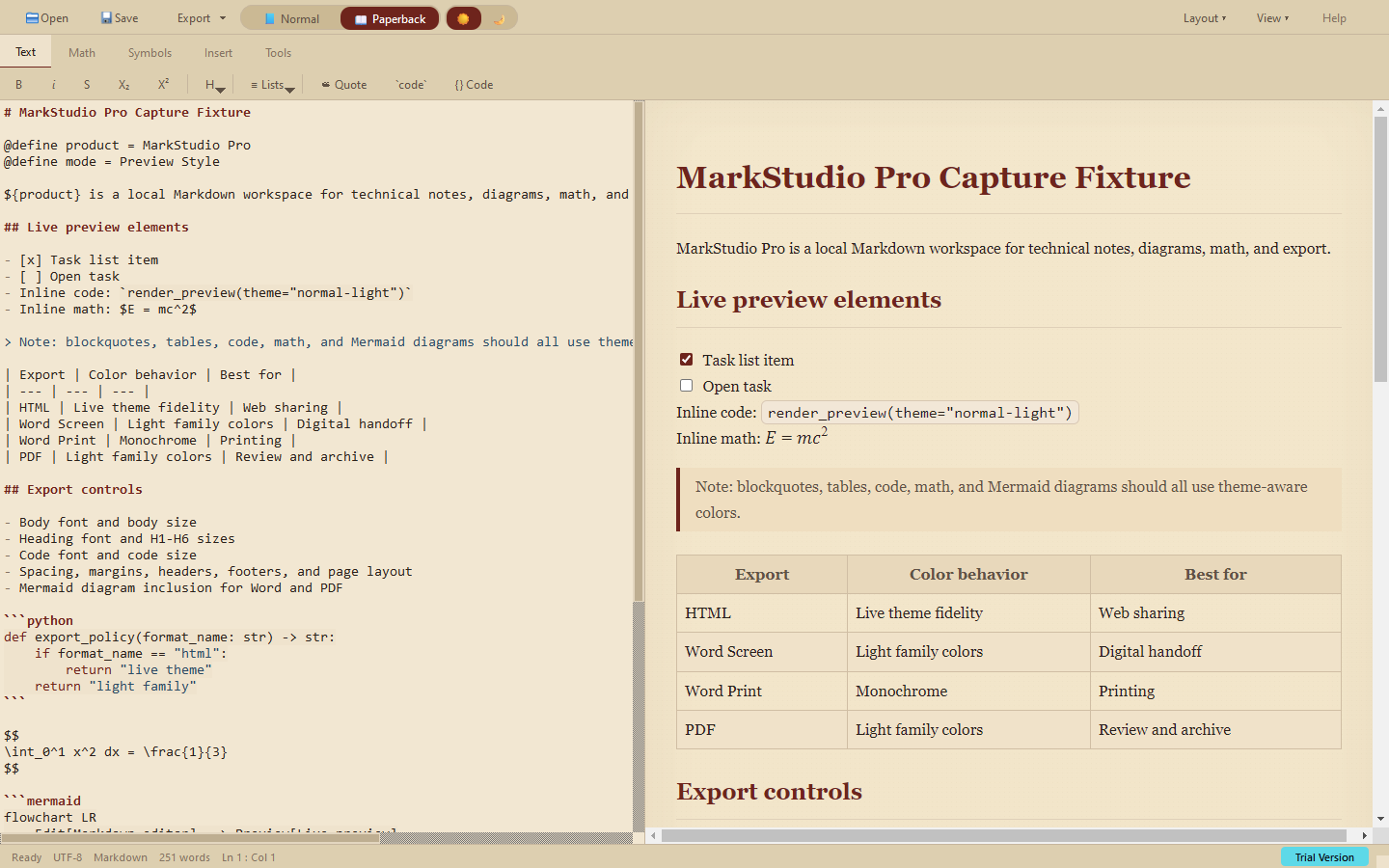The width and height of the screenshot is (1389, 868).
Task: Switch to the Insert tab
Action: [218, 53]
